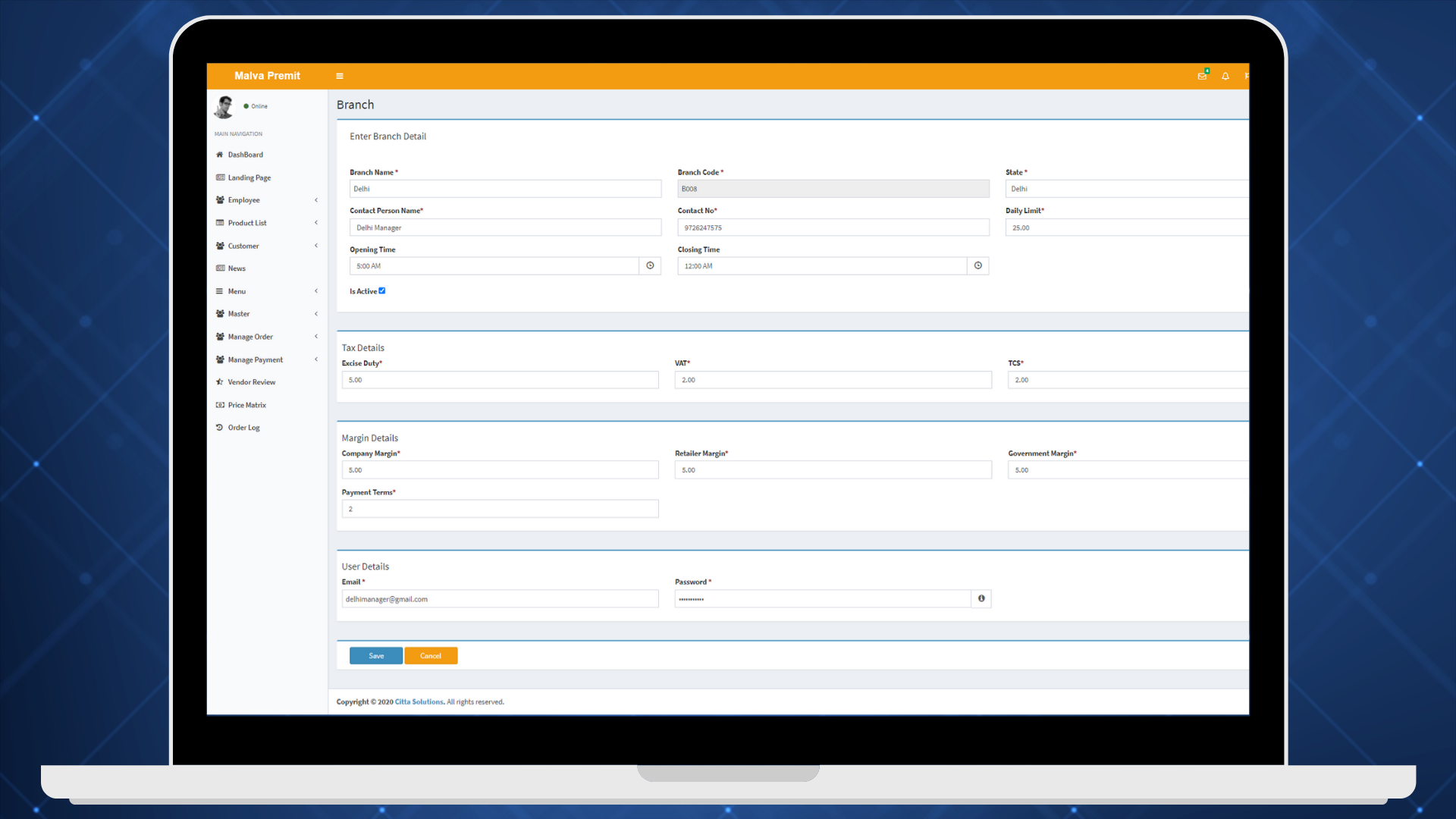Open Order Log menu item
The image size is (1456, 819).
244,428
